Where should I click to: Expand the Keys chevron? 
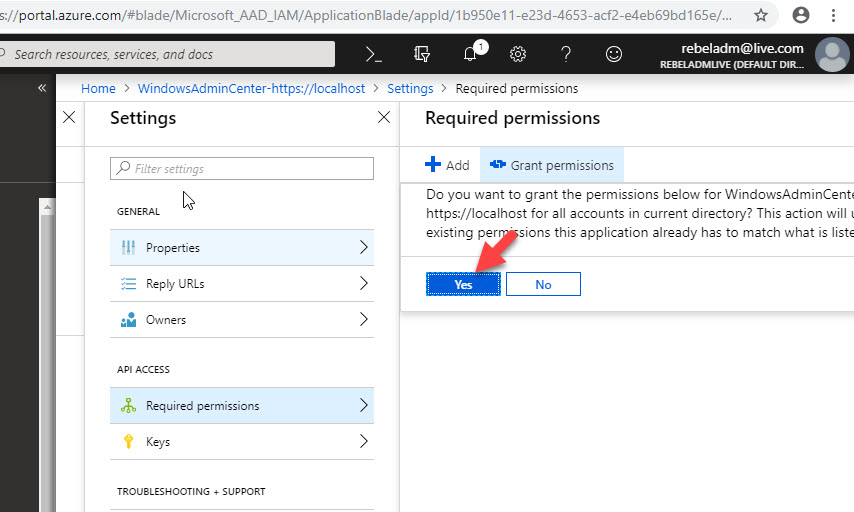pyautogui.click(x=364, y=441)
